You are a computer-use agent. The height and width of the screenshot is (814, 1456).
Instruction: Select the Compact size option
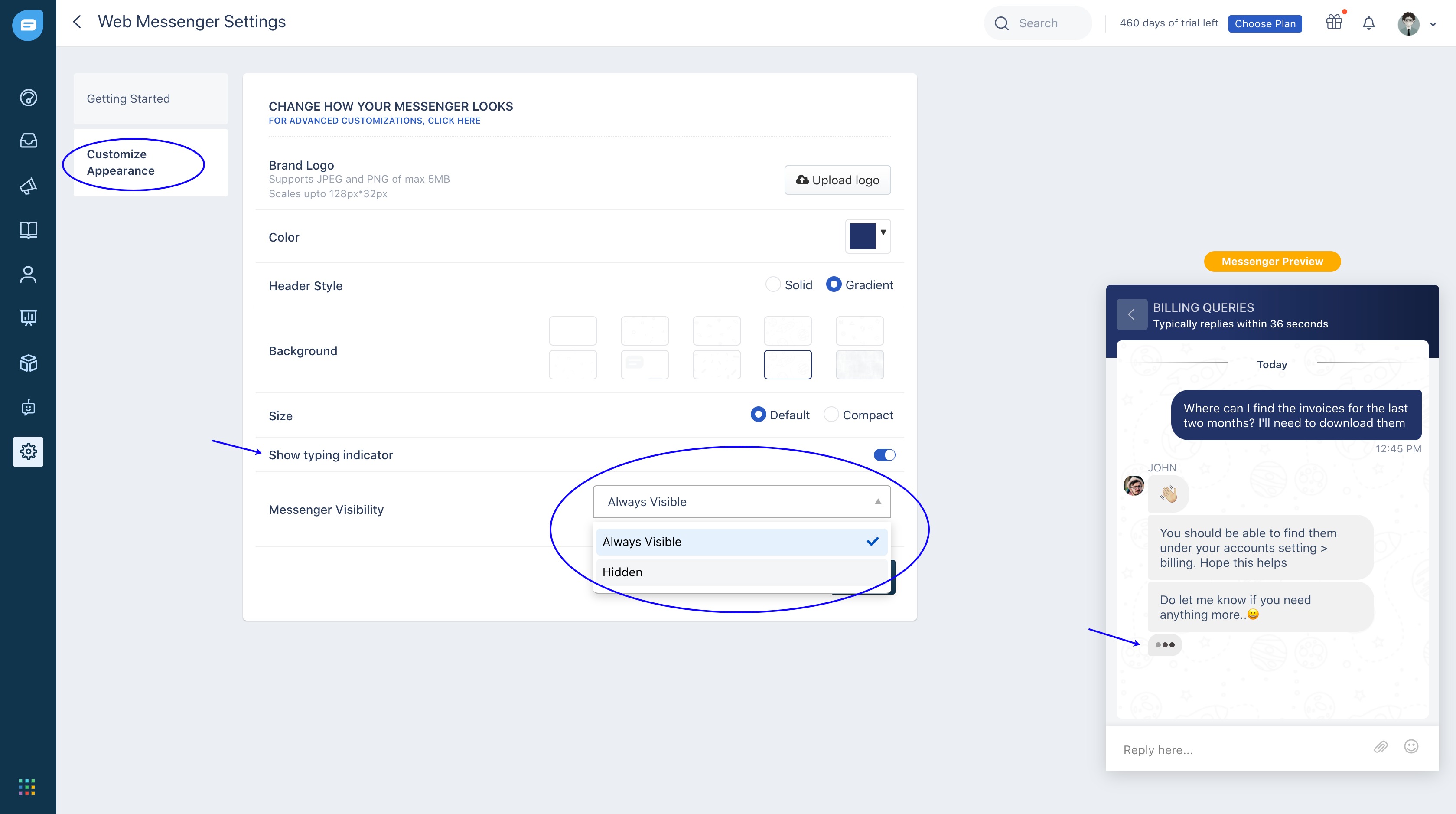[831, 415]
